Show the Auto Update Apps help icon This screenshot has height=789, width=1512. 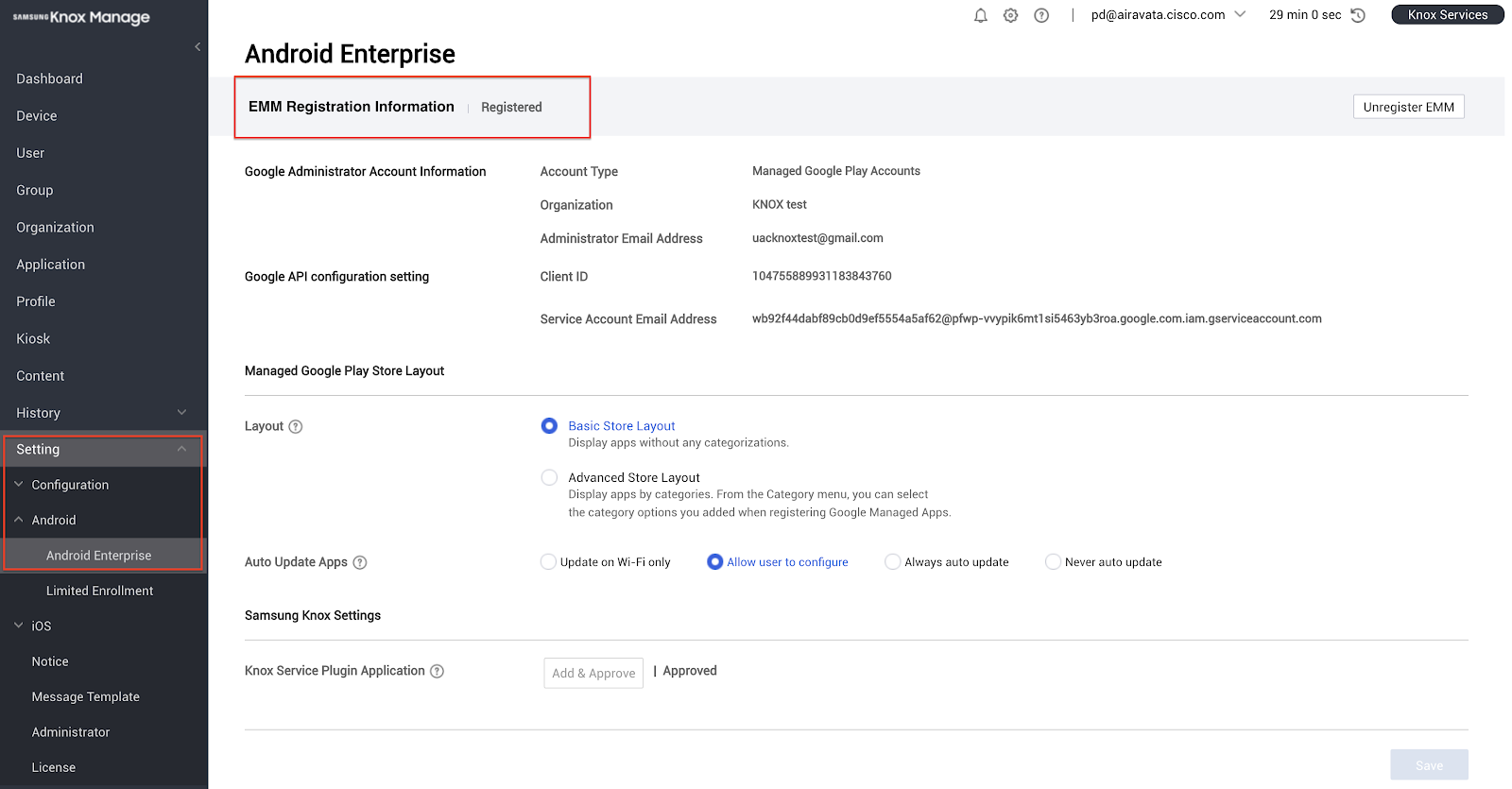(x=360, y=562)
